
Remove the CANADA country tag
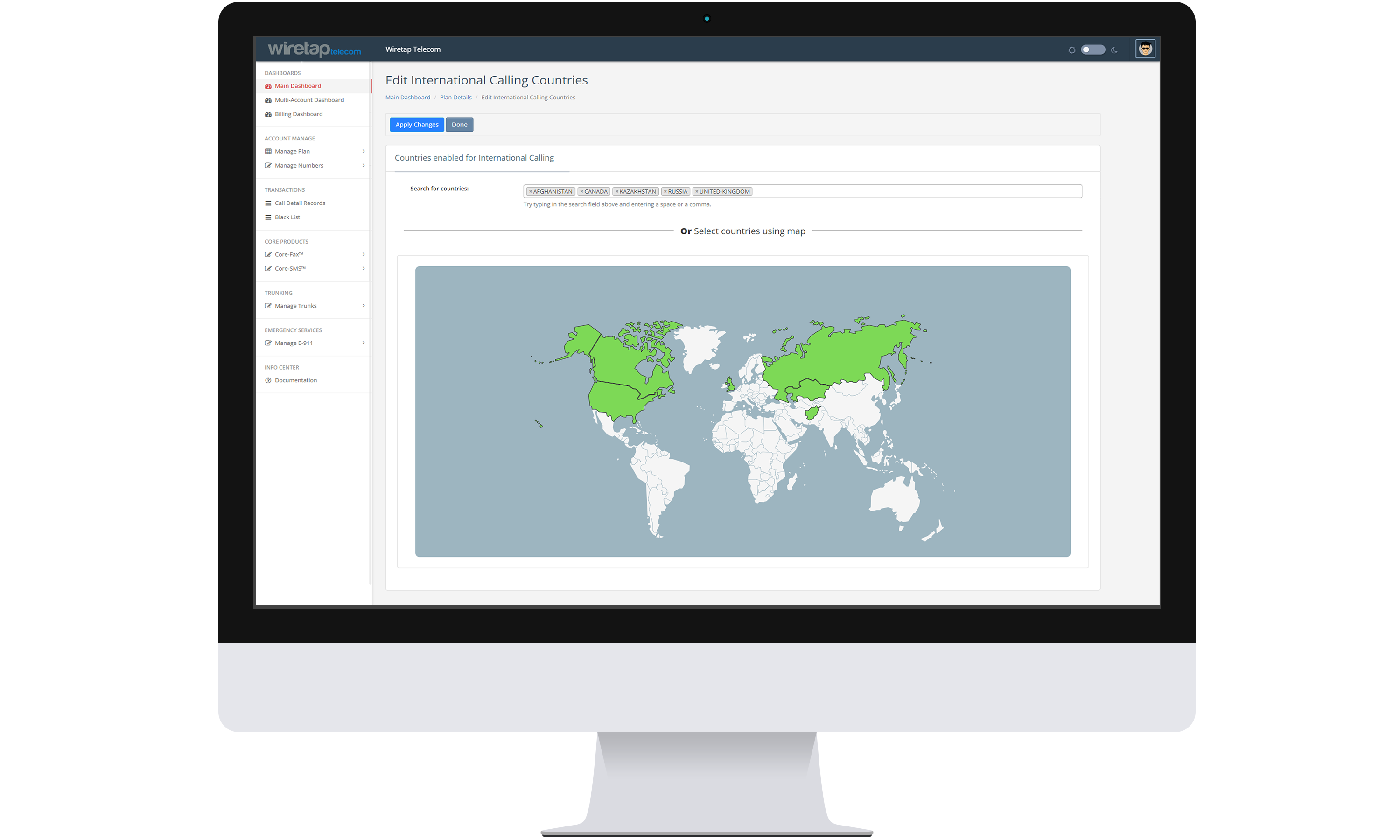(581, 192)
